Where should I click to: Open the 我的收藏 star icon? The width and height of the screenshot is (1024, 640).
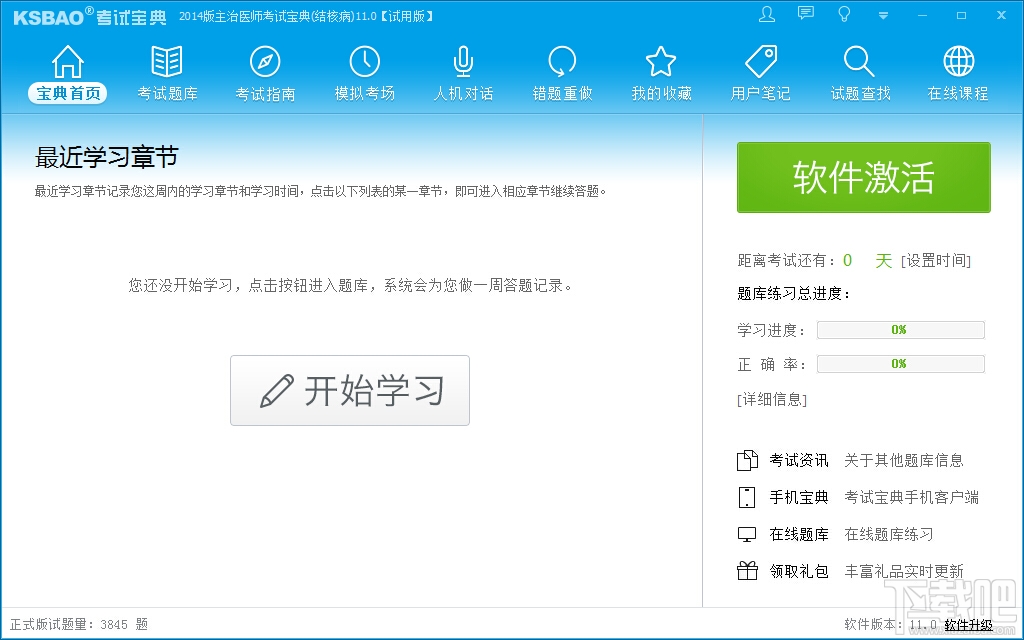(x=661, y=61)
